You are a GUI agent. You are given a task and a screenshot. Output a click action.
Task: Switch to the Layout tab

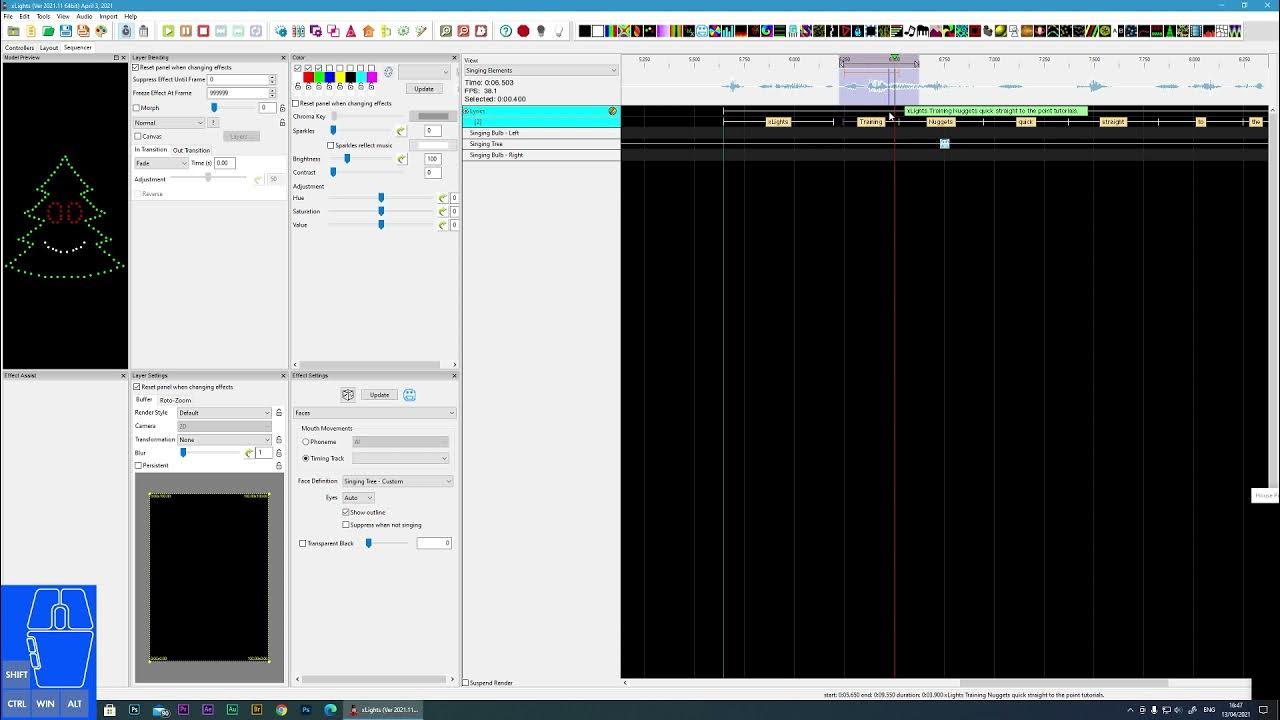pos(49,48)
